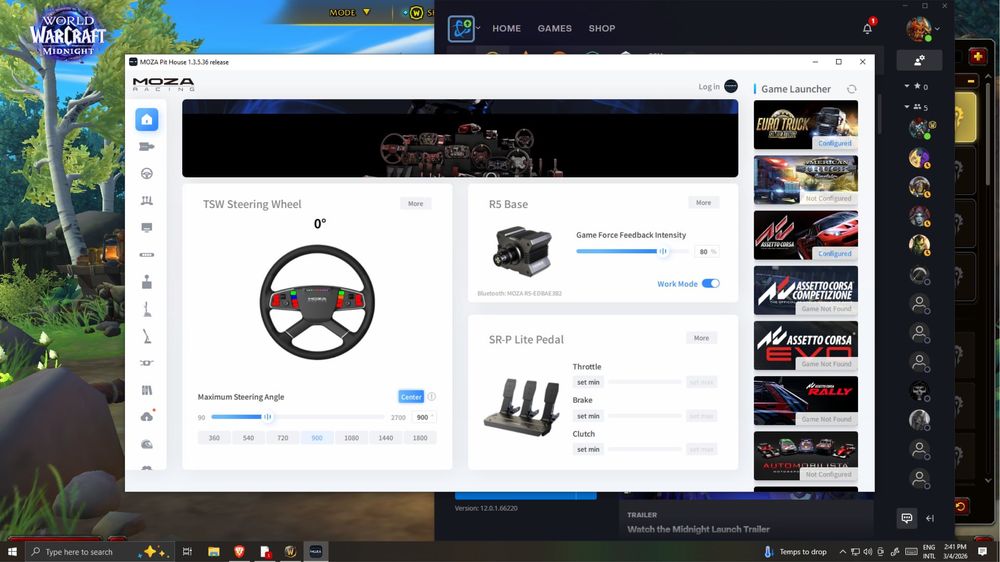Go to Battle.net SHOP tab
Screen dimensions: 1000x562
[x=601, y=29]
